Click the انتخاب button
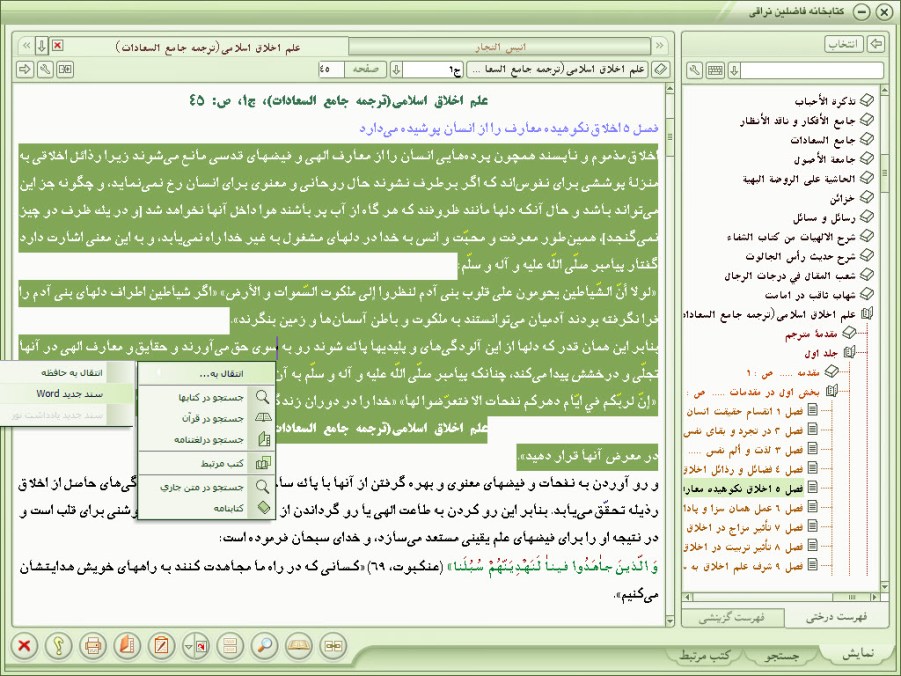Screen dimensions: 901x676 pos(844,44)
